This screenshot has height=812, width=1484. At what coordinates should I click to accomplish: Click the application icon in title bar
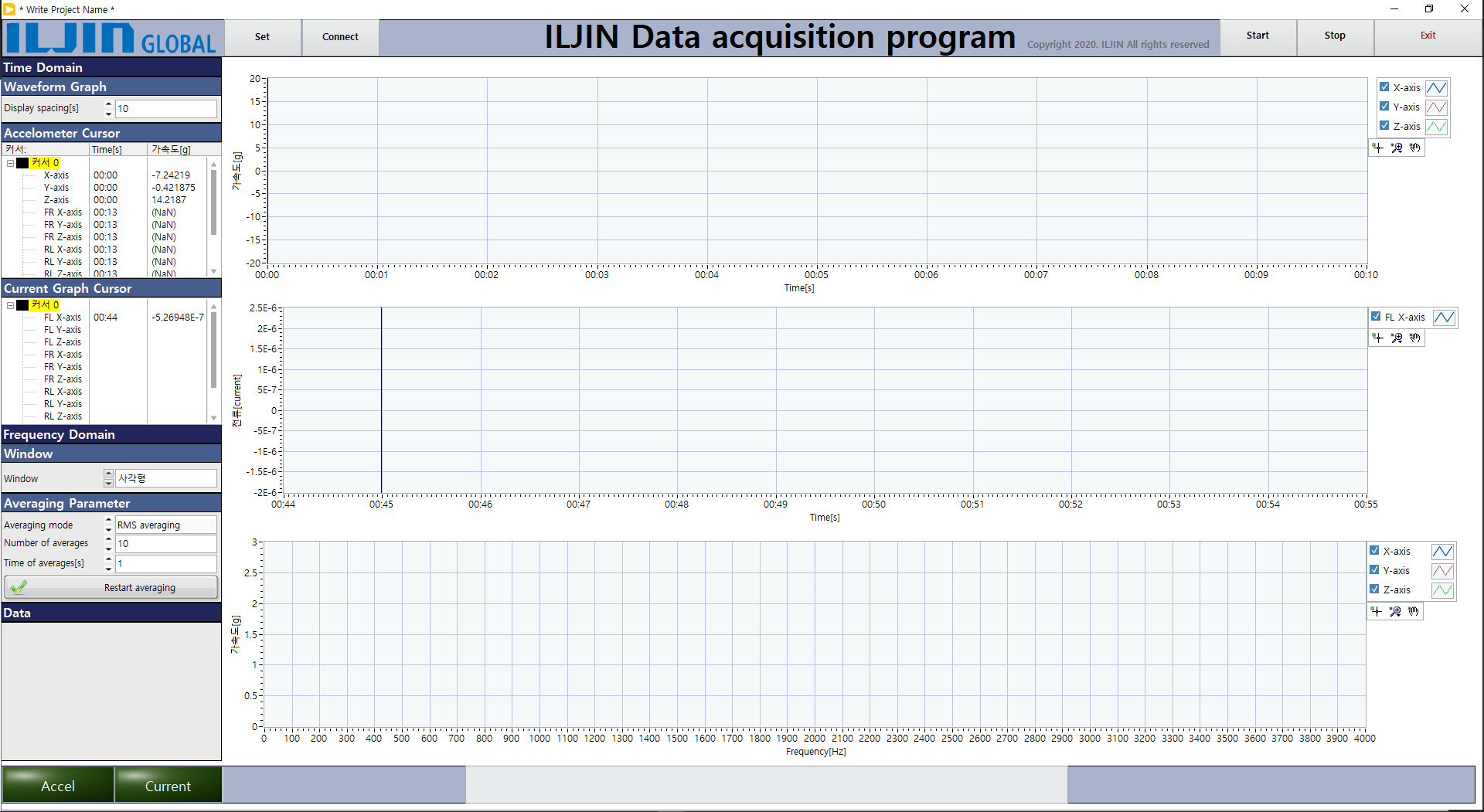pyautogui.click(x=9, y=9)
